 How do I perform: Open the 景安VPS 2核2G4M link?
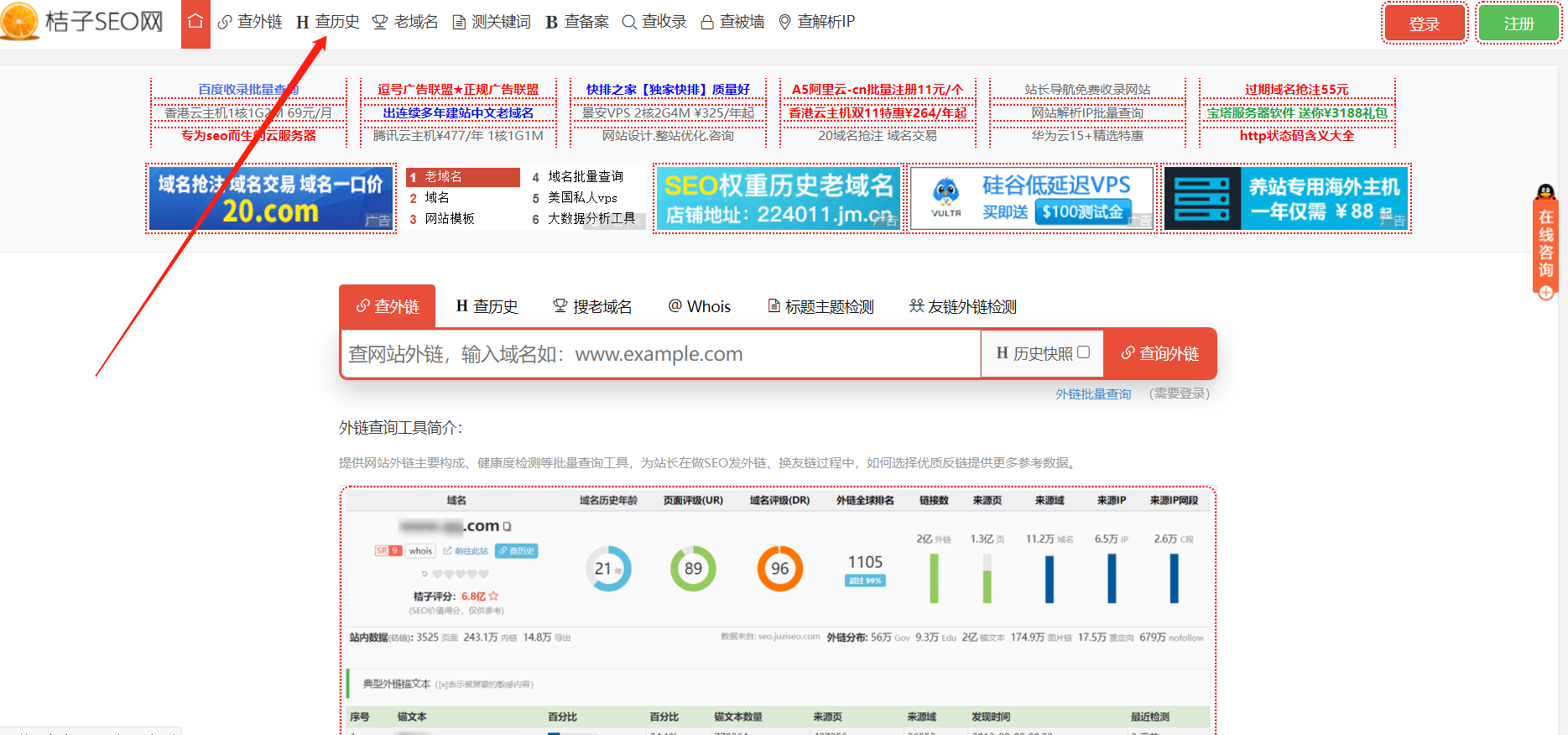(668, 112)
